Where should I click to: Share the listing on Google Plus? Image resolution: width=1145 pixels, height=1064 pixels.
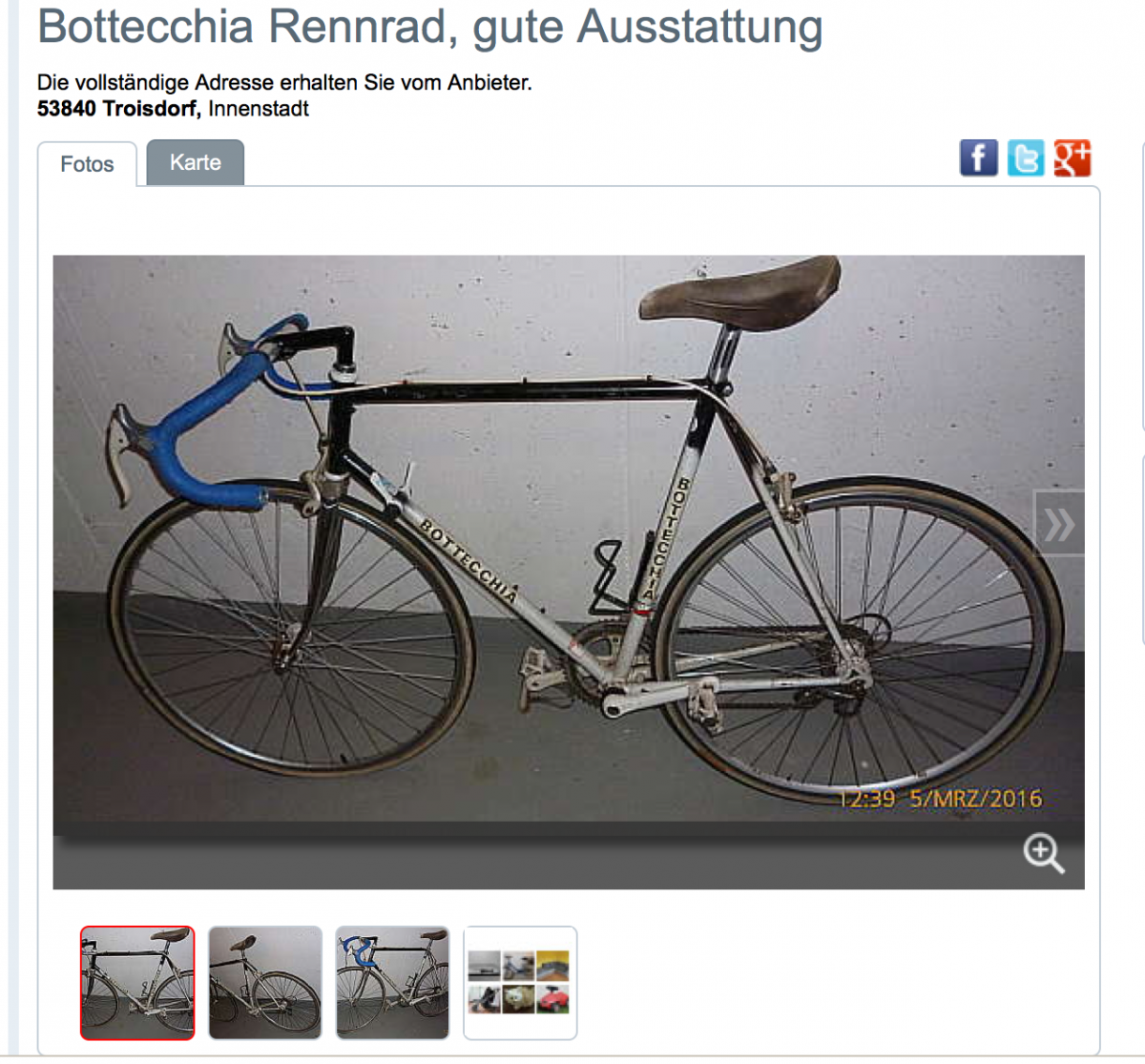tap(1072, 157)
